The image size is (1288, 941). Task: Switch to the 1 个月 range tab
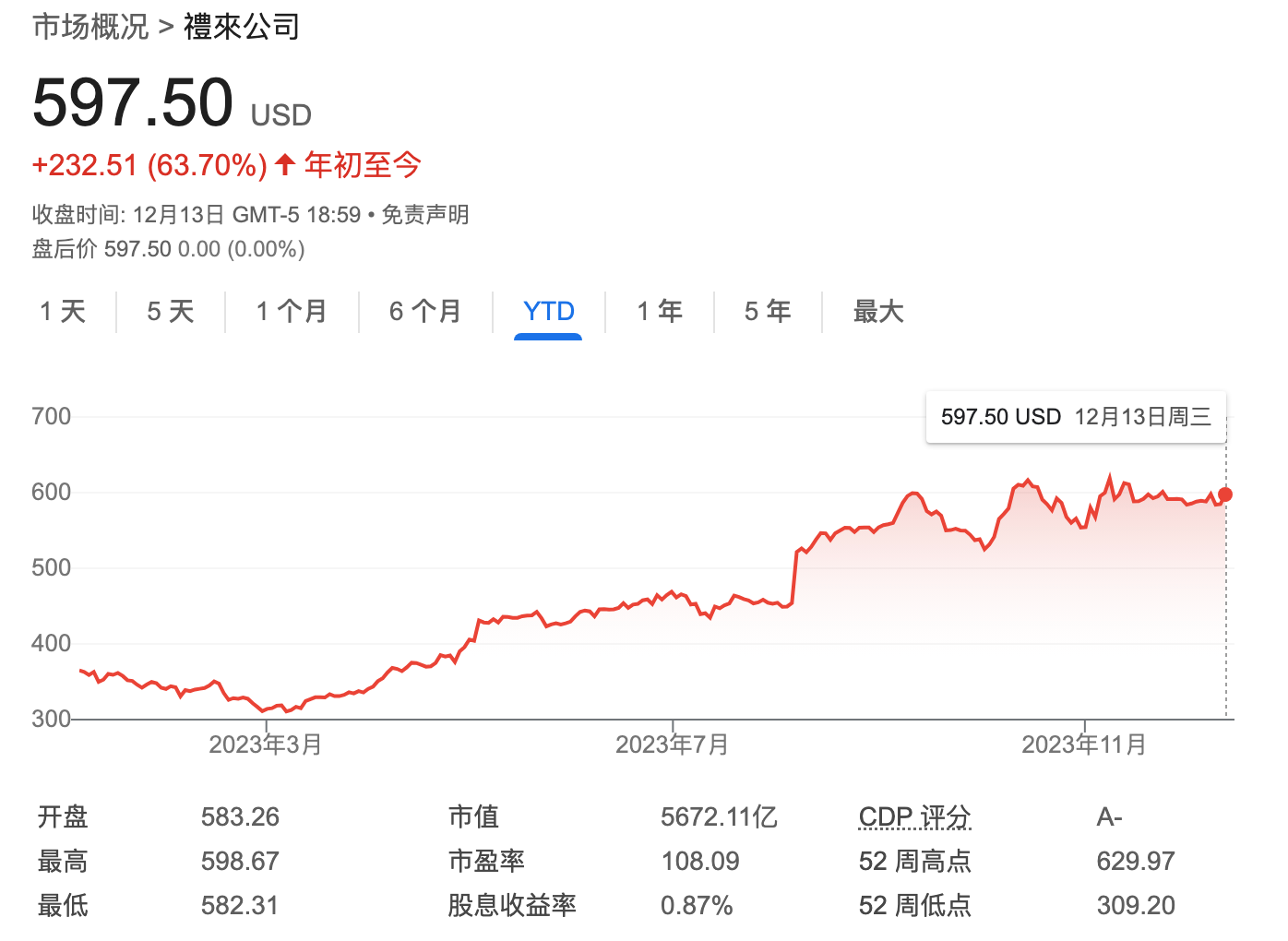pyautogui.click(x=292, y=312)
